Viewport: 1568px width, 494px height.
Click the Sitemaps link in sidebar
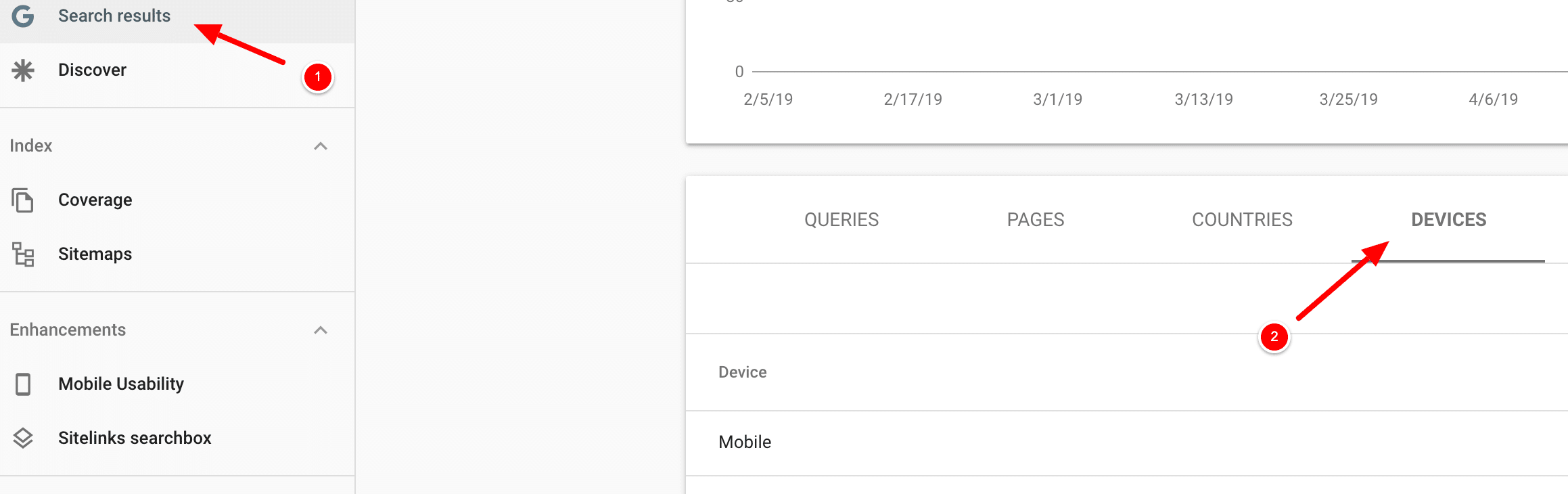point(95,253)
